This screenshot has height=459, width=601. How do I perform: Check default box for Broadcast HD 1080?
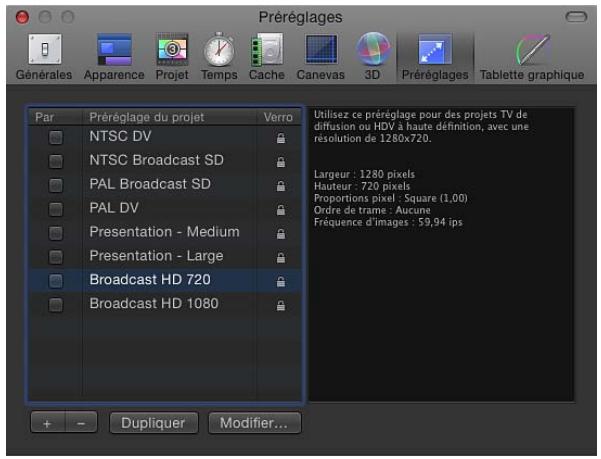coord(56,305)
